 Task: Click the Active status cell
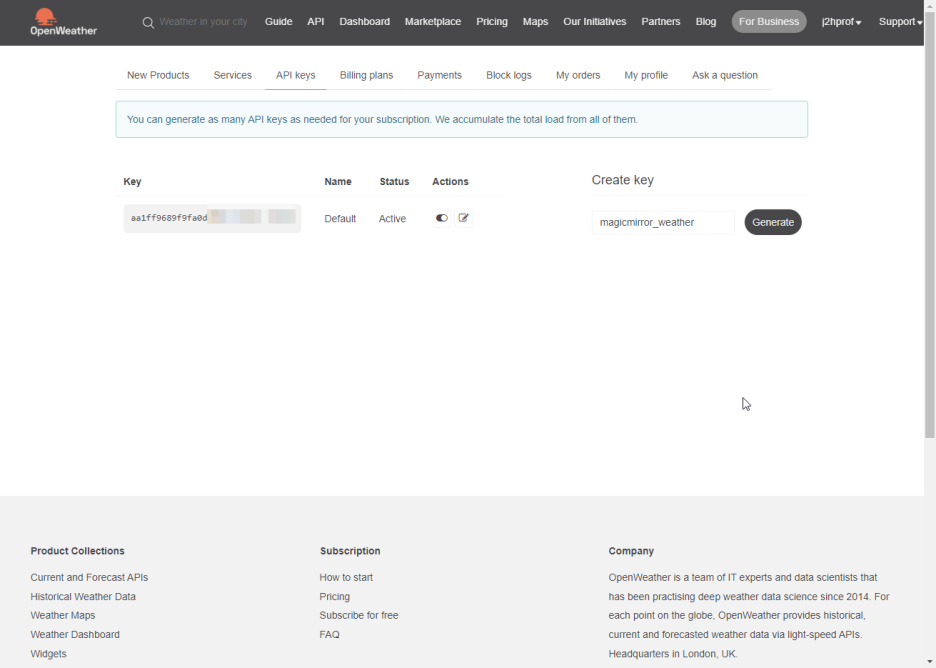tap(392, 219)
